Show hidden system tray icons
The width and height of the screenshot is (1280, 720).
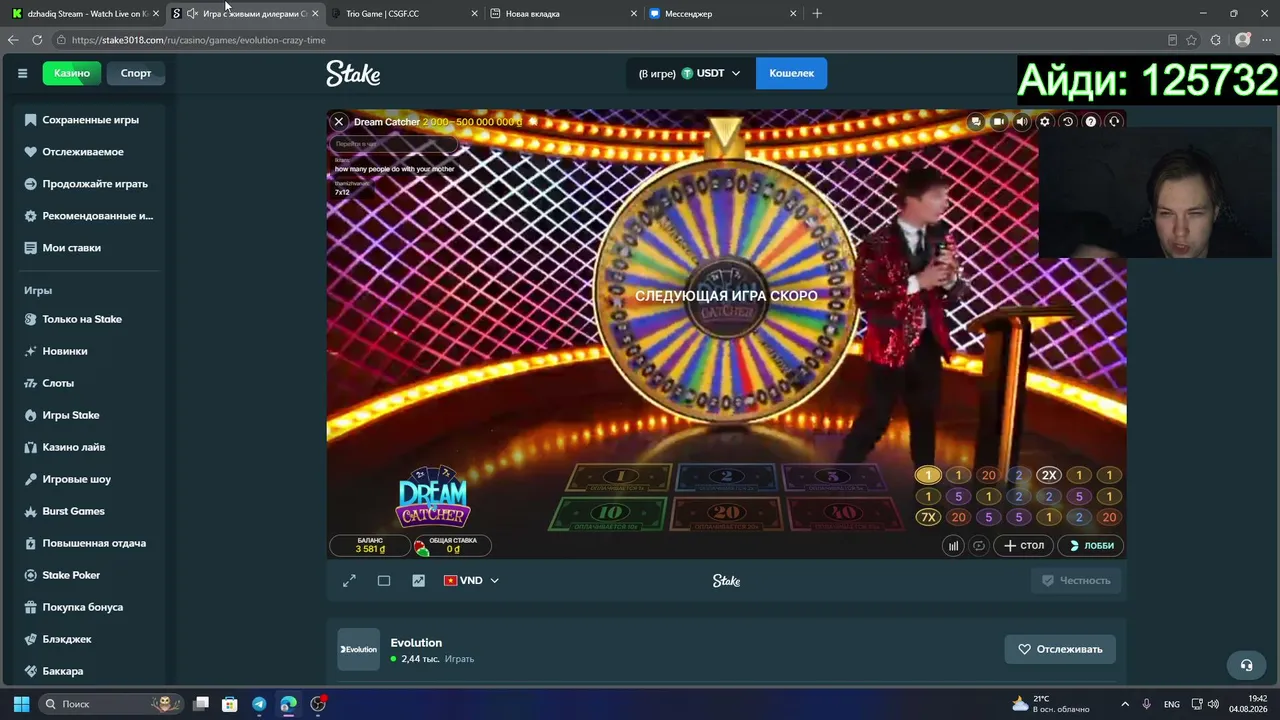[1125, 704]
